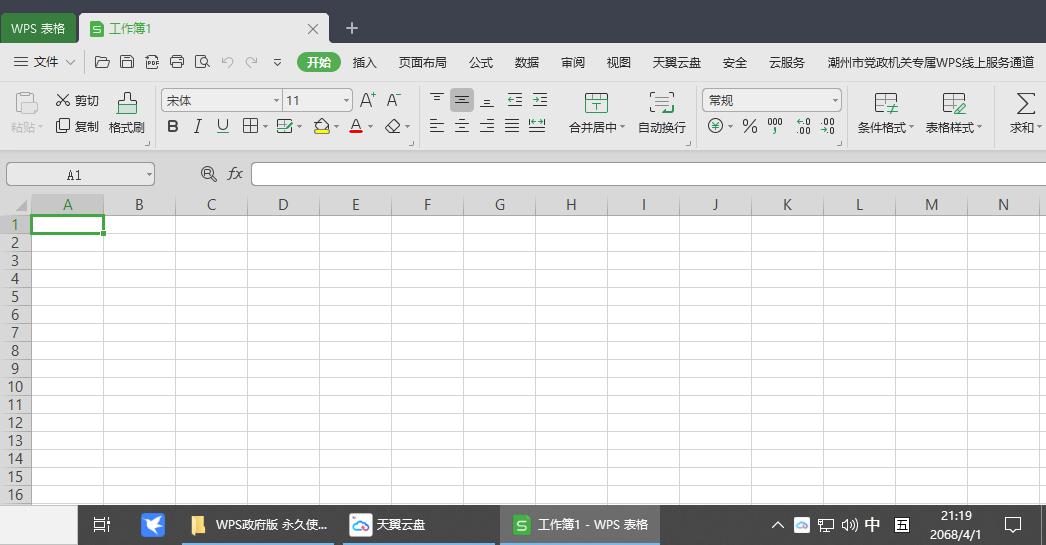Select column header D
1046x545 pixels.
284,205
